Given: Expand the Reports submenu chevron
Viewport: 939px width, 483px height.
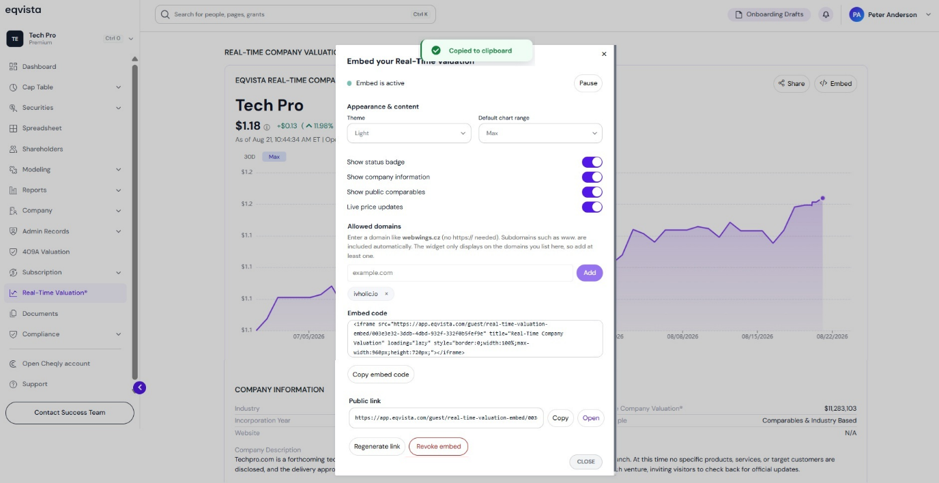Looking at the screenshot, I should (119, 190).
